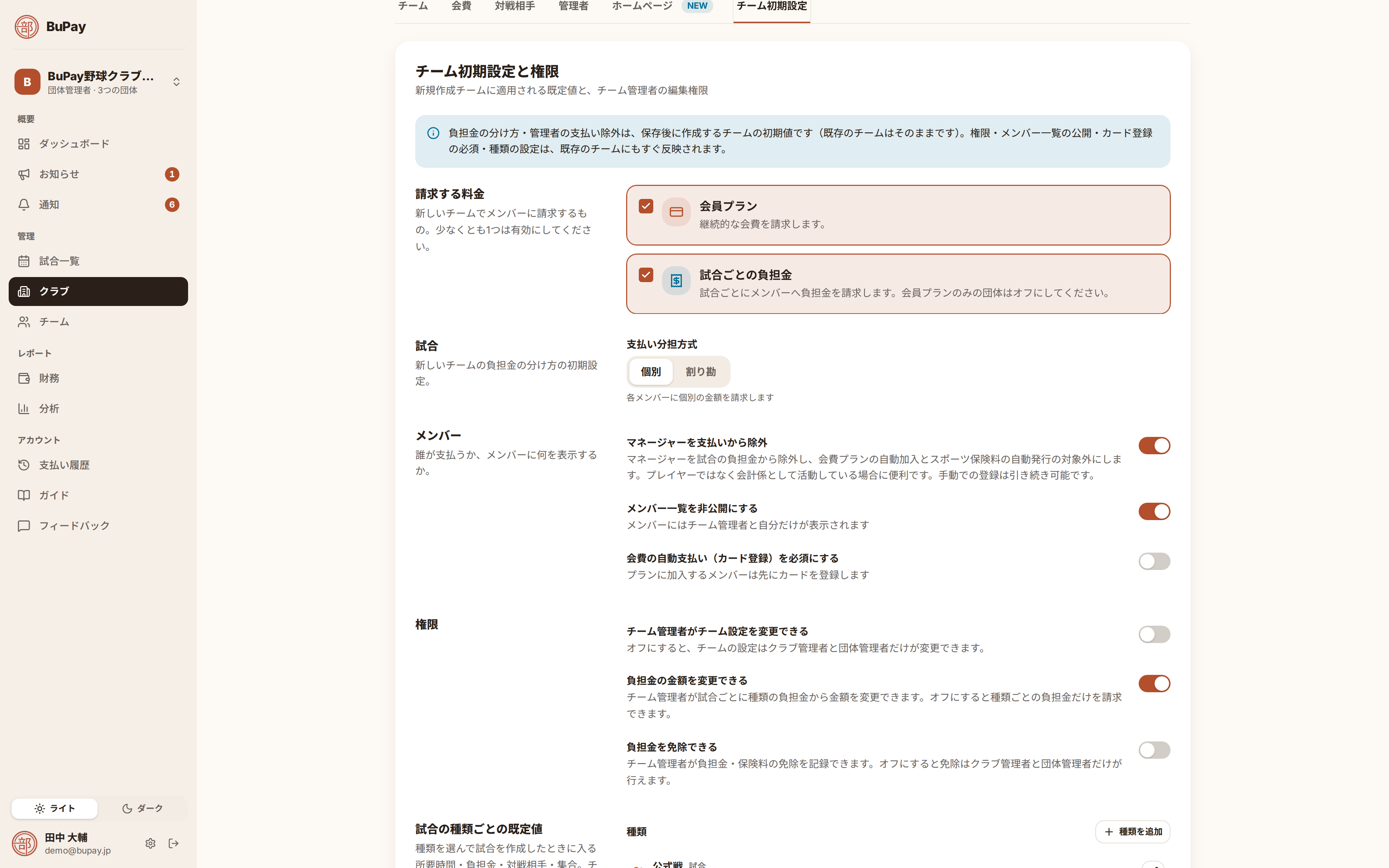Switch to the ホームページ tab
Viewport: 1389px width, 868px height.
662,6
